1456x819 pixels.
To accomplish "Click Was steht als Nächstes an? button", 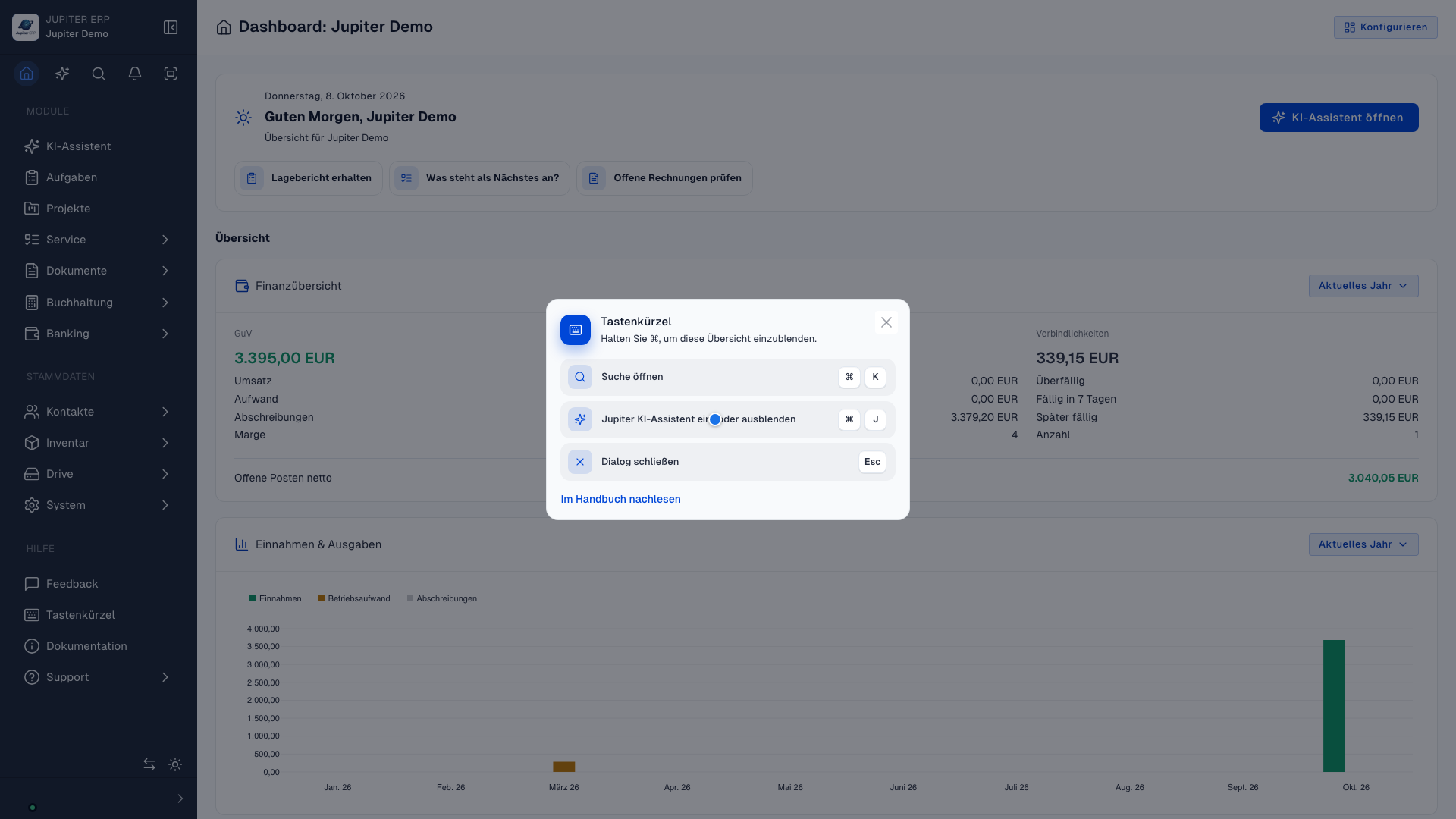I will (479, 178).
